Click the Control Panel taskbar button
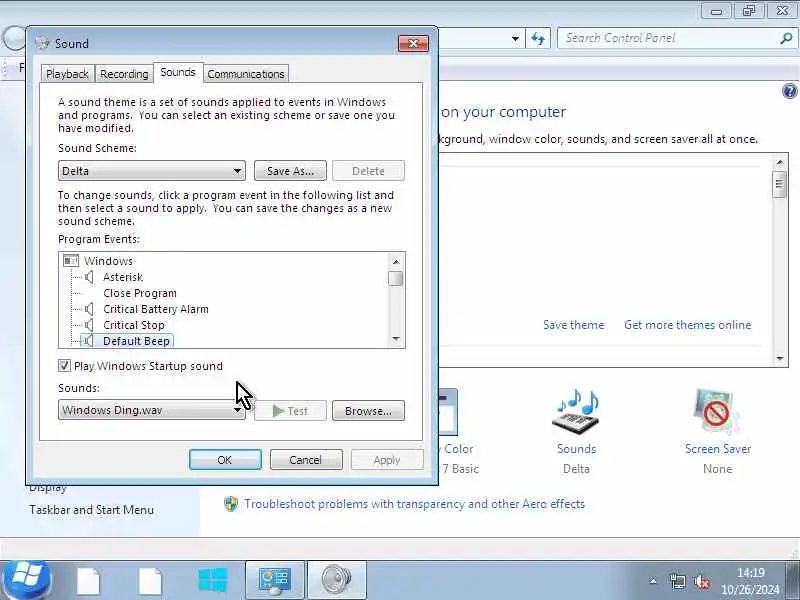 274,581
